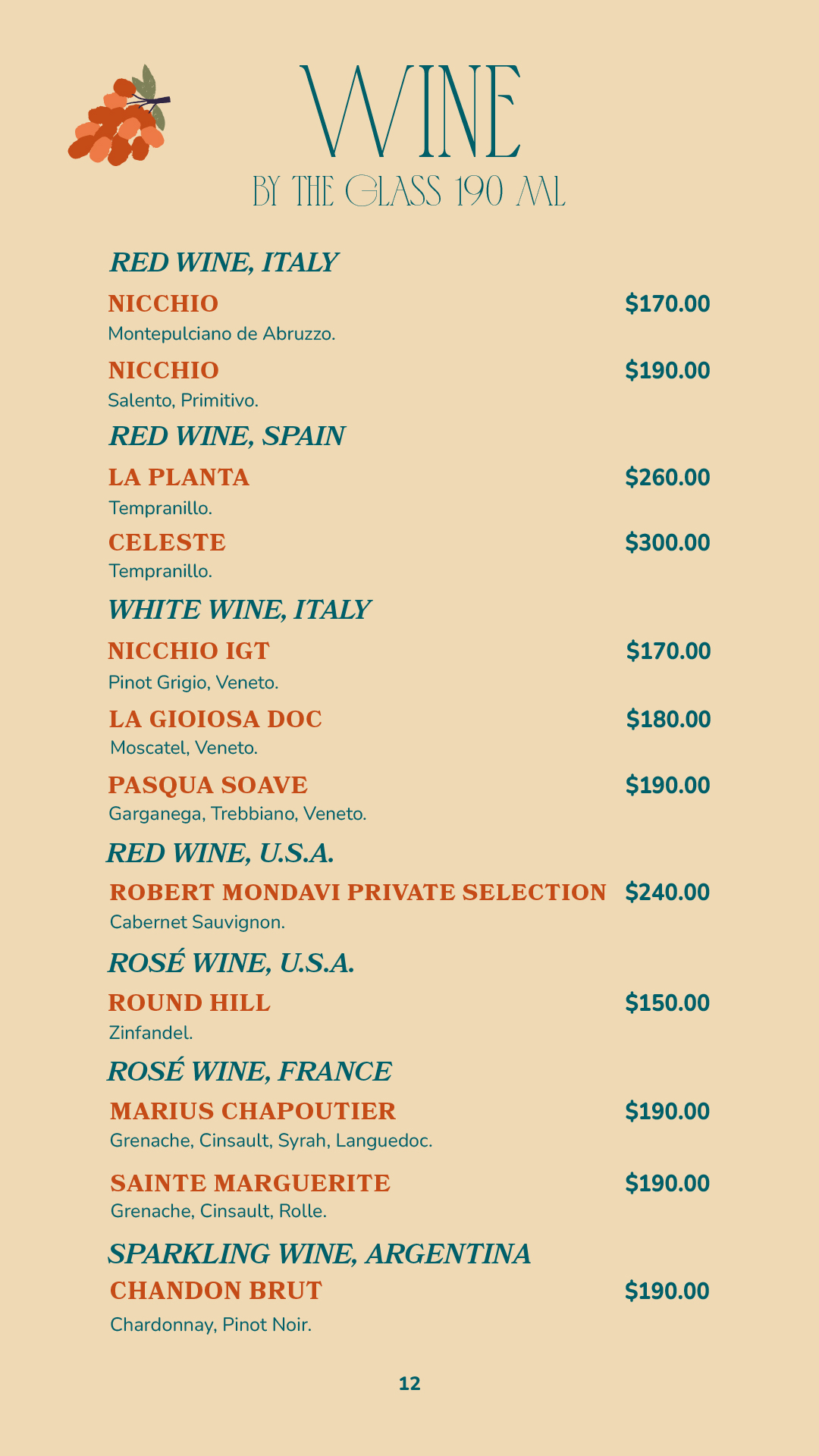
Task: Open the Red Wine, Spain heading
Action: pos(227,436)
